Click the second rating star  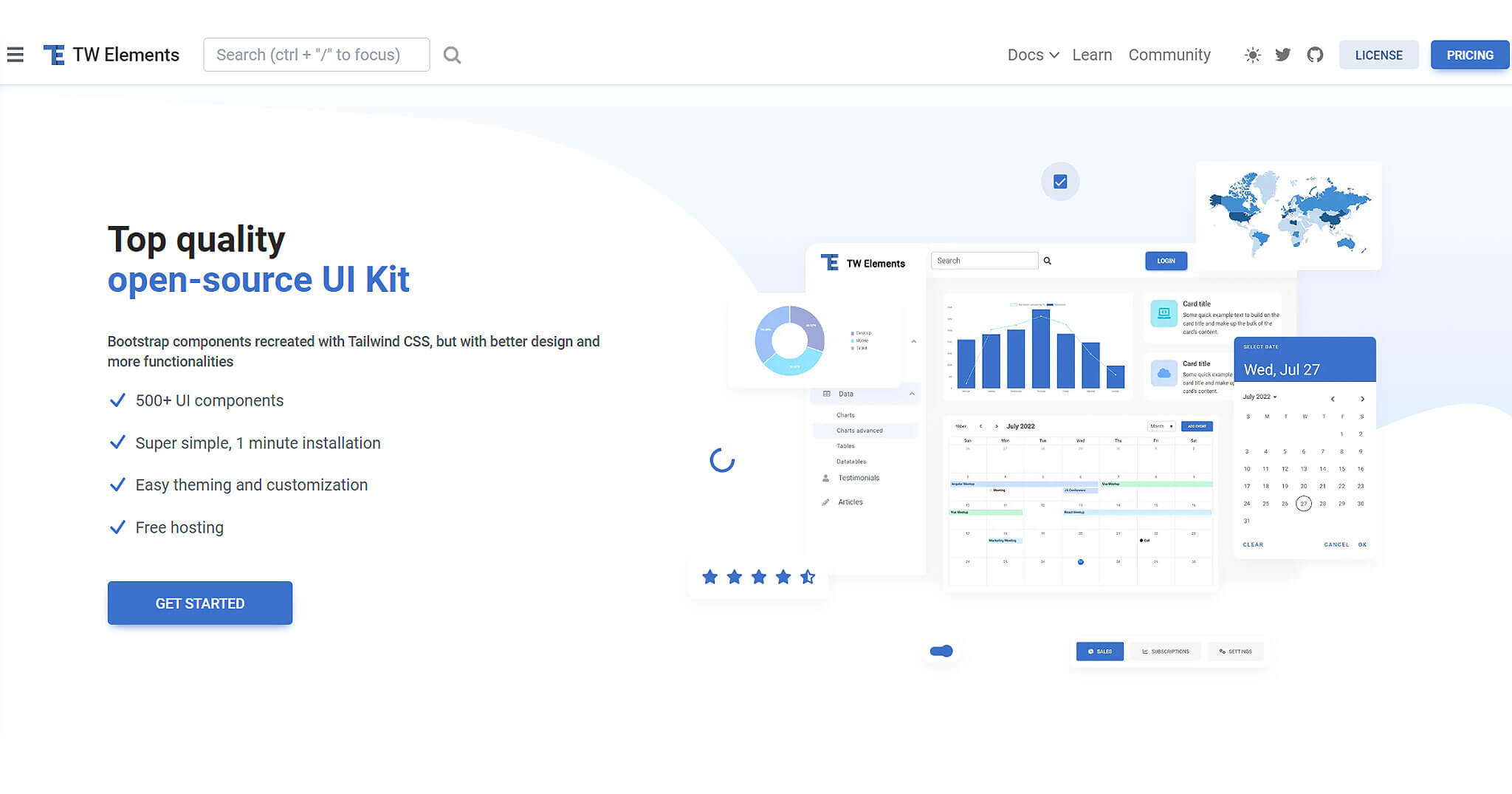[x=734, y=577]
